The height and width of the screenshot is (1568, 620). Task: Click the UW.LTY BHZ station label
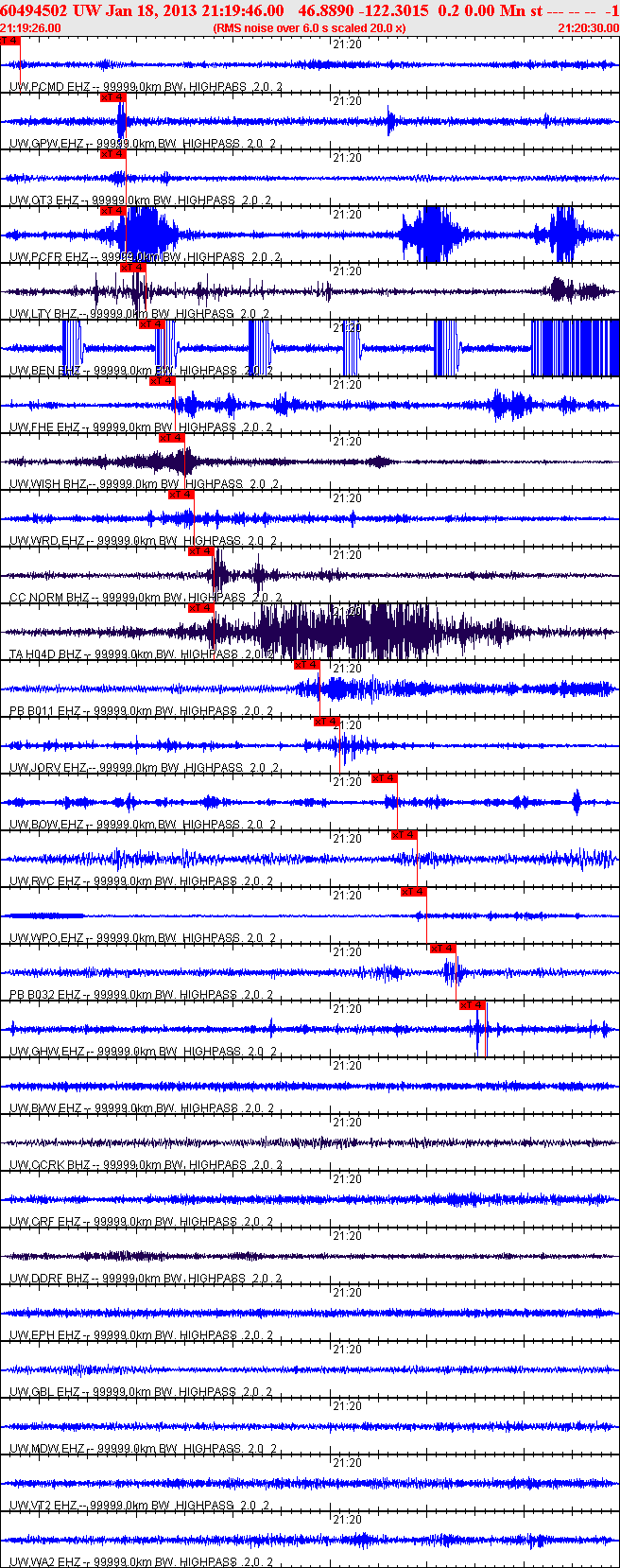(43, 314)
